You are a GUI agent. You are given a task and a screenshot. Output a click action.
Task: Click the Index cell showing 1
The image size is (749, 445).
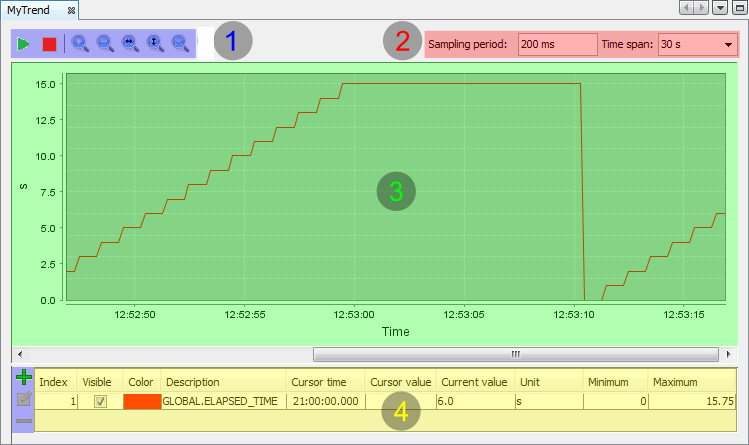(x=56, y=402)
